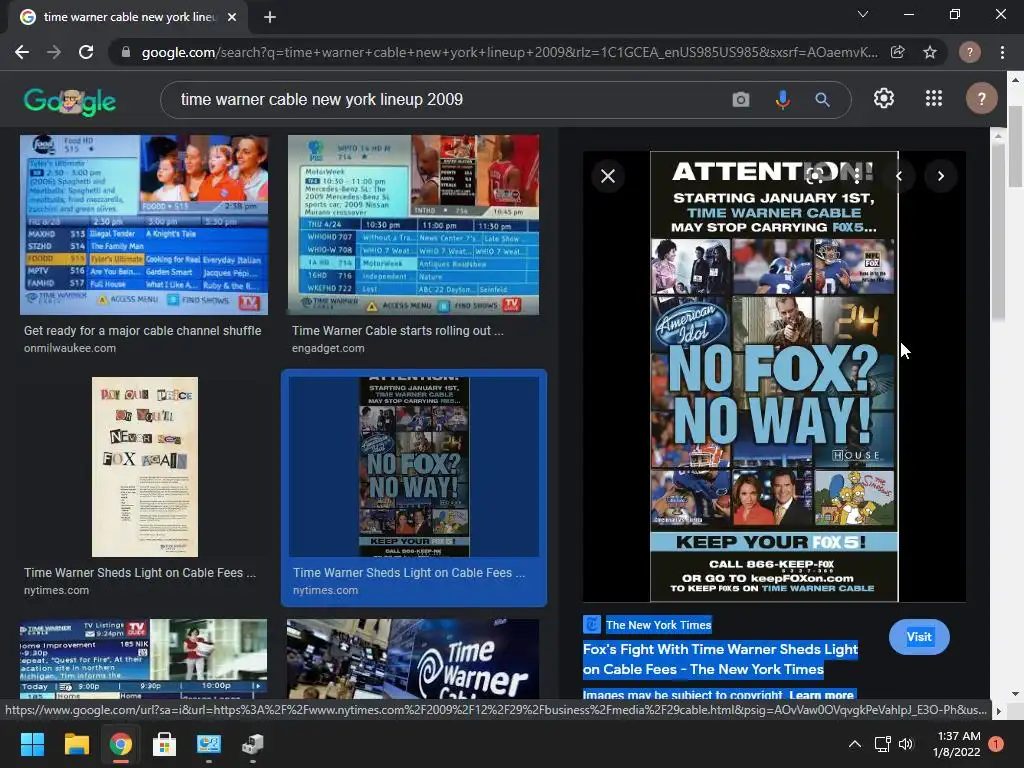Open Google quick settings gear
The image size is (1024, 768).
tap(884, 99)
